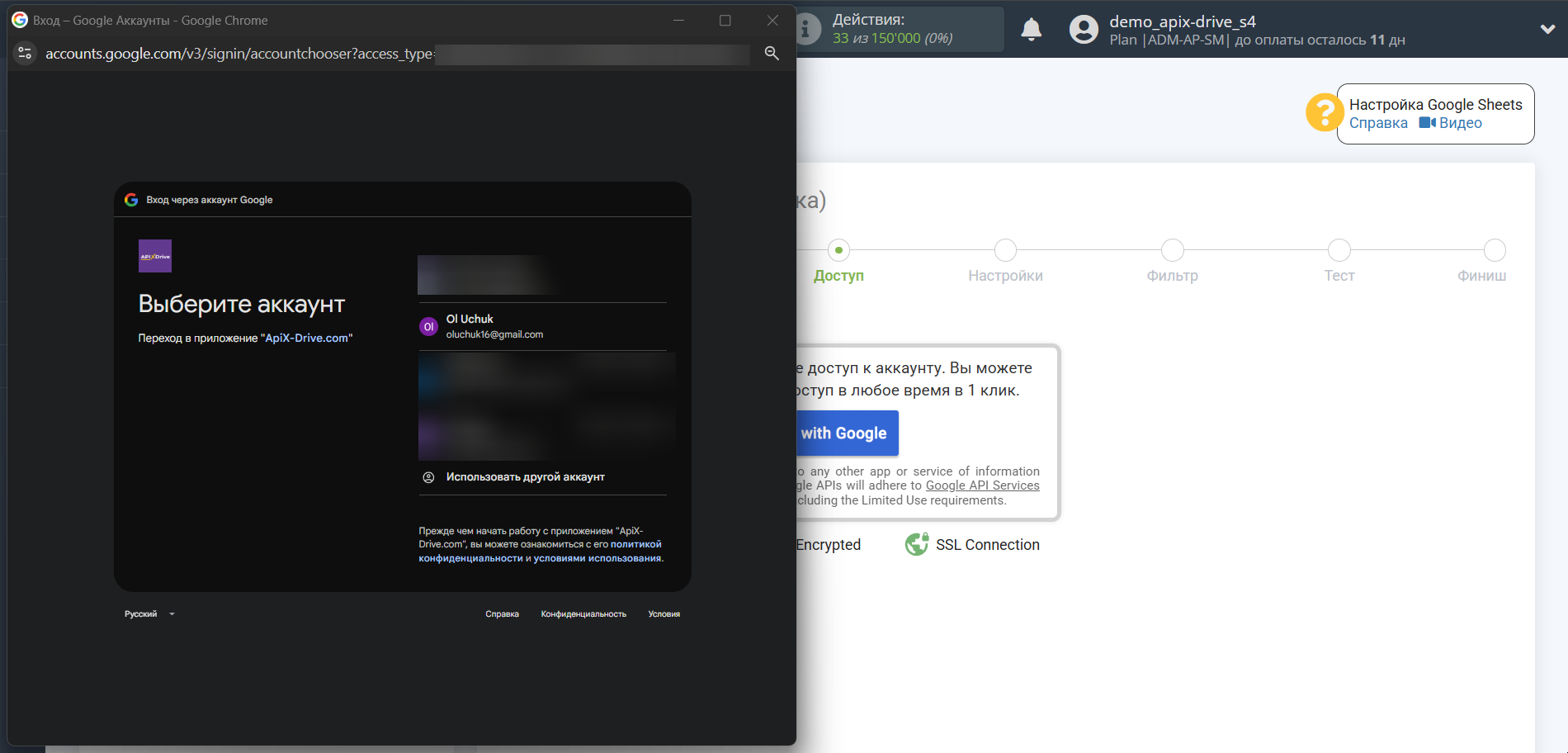Click the zoom magnifier icon in address bar
Viewport: 1568px width, 753px height.
pyautogui.click(x=772, y=53)
